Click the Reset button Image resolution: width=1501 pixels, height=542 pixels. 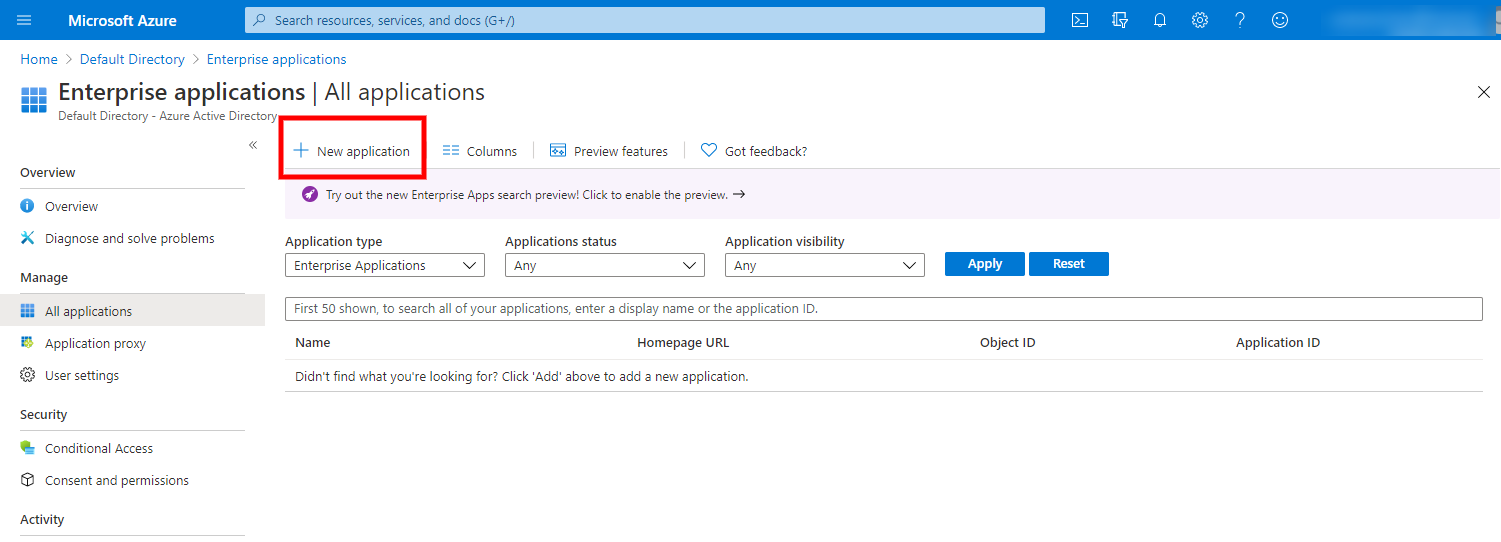[x=1069, y=264]
